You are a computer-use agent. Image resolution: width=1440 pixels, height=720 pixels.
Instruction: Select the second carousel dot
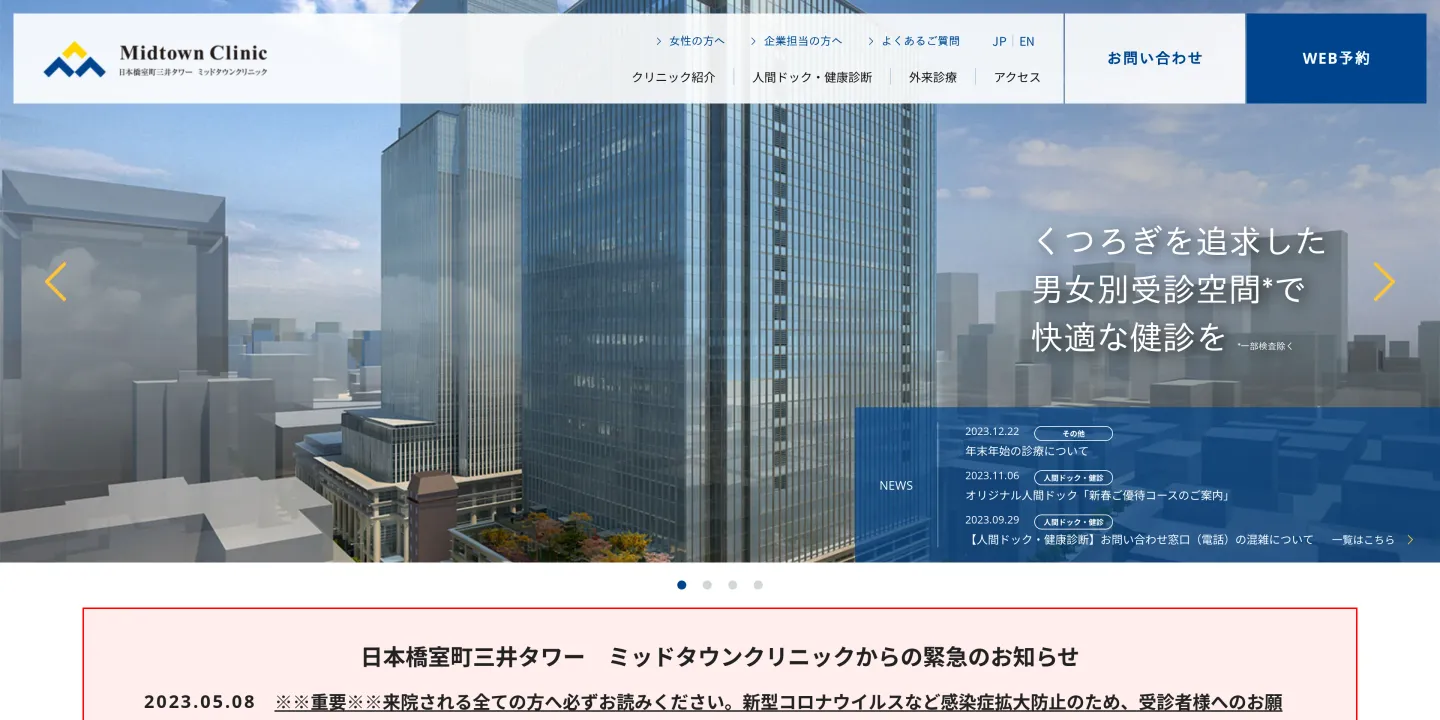point(707,585)
